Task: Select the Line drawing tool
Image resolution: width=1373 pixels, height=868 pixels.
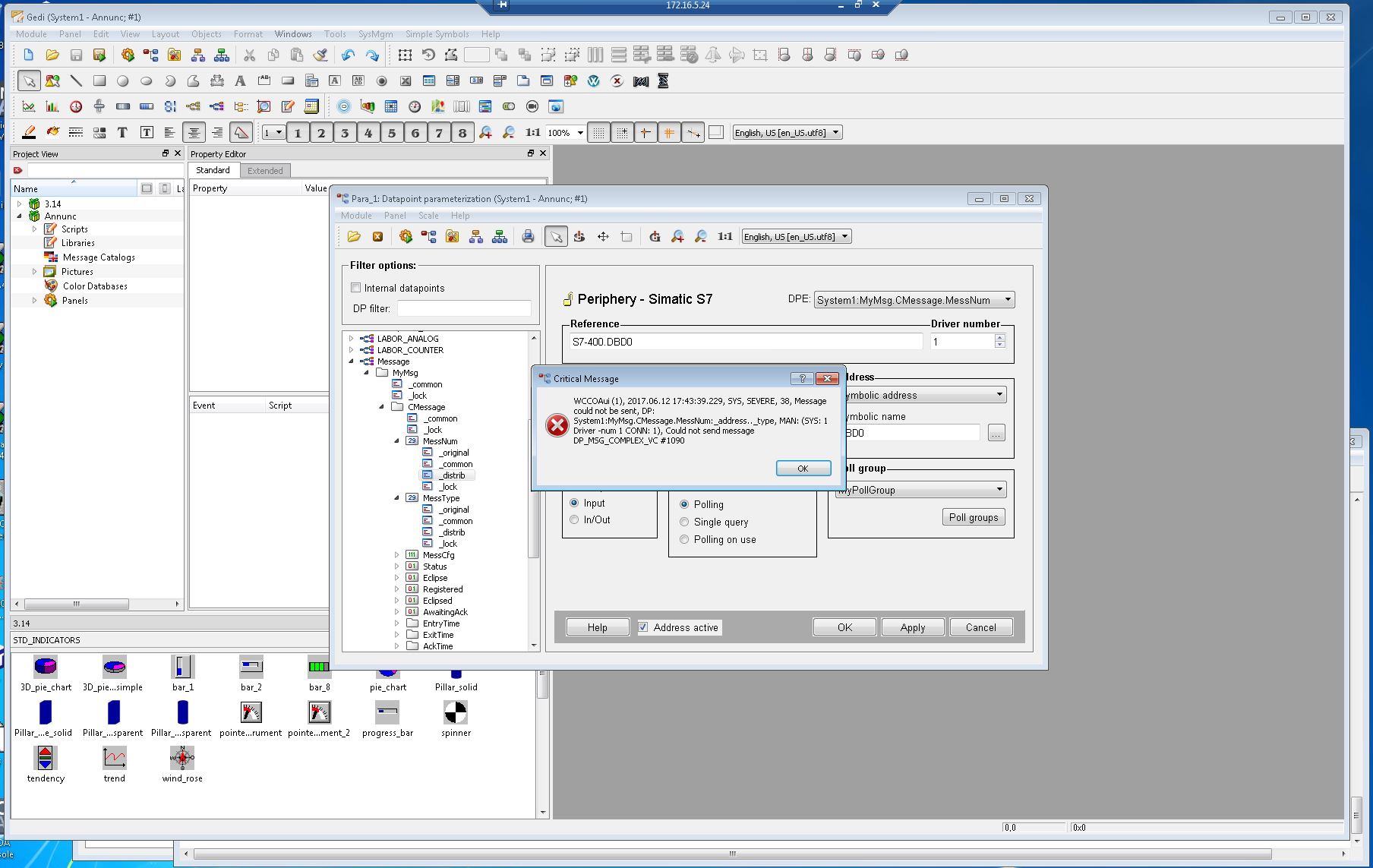Action: coord(76,80)
